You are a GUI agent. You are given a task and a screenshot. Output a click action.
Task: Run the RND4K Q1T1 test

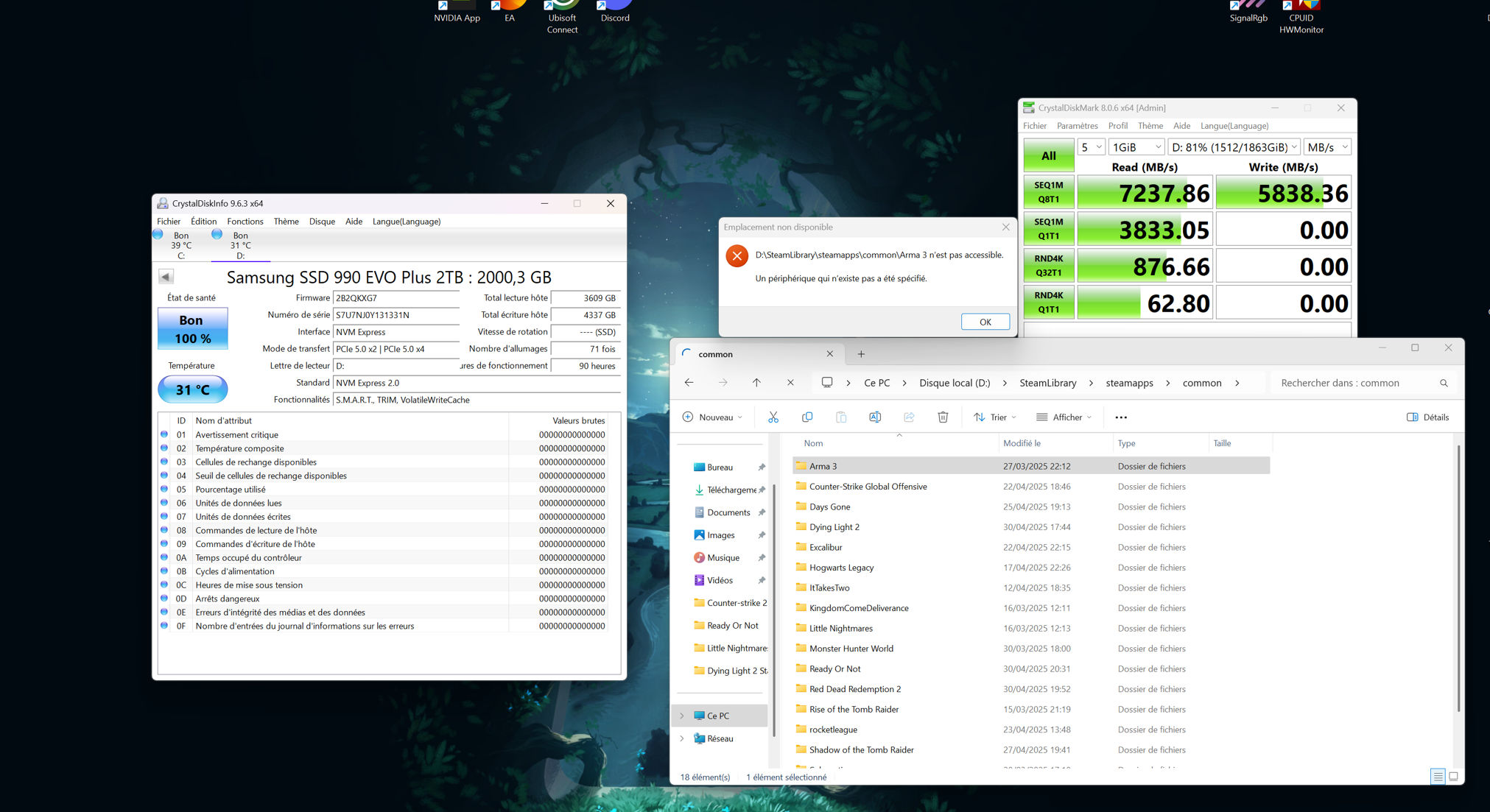(1048, 303)
